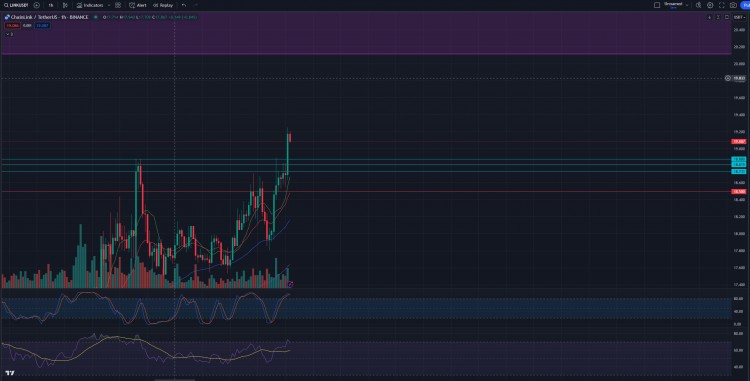Viewport: 750px width, 381px height.
Task: Open the candlestick chart style menu
Action: point(66,5)
